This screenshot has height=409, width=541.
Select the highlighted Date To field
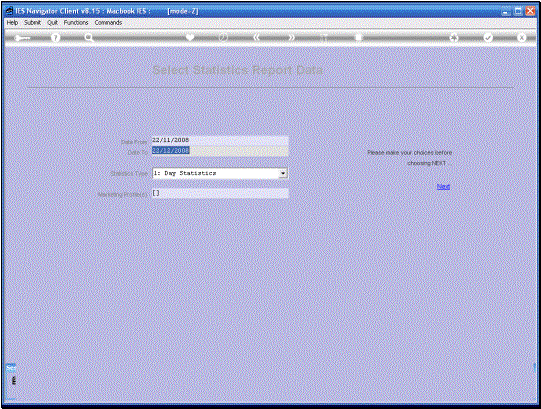coord(220,151)
